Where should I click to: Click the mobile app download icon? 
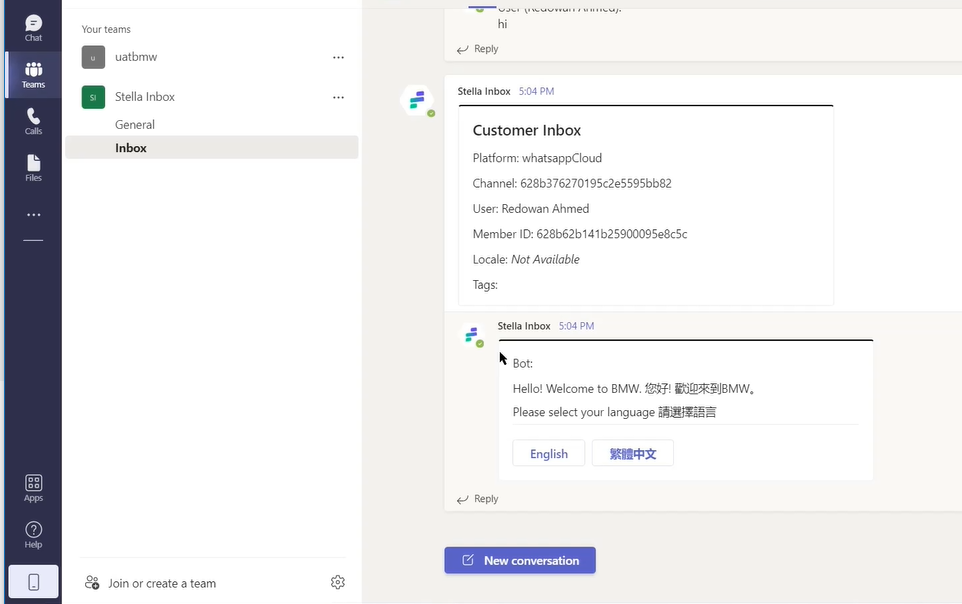[x=34, y=581]
